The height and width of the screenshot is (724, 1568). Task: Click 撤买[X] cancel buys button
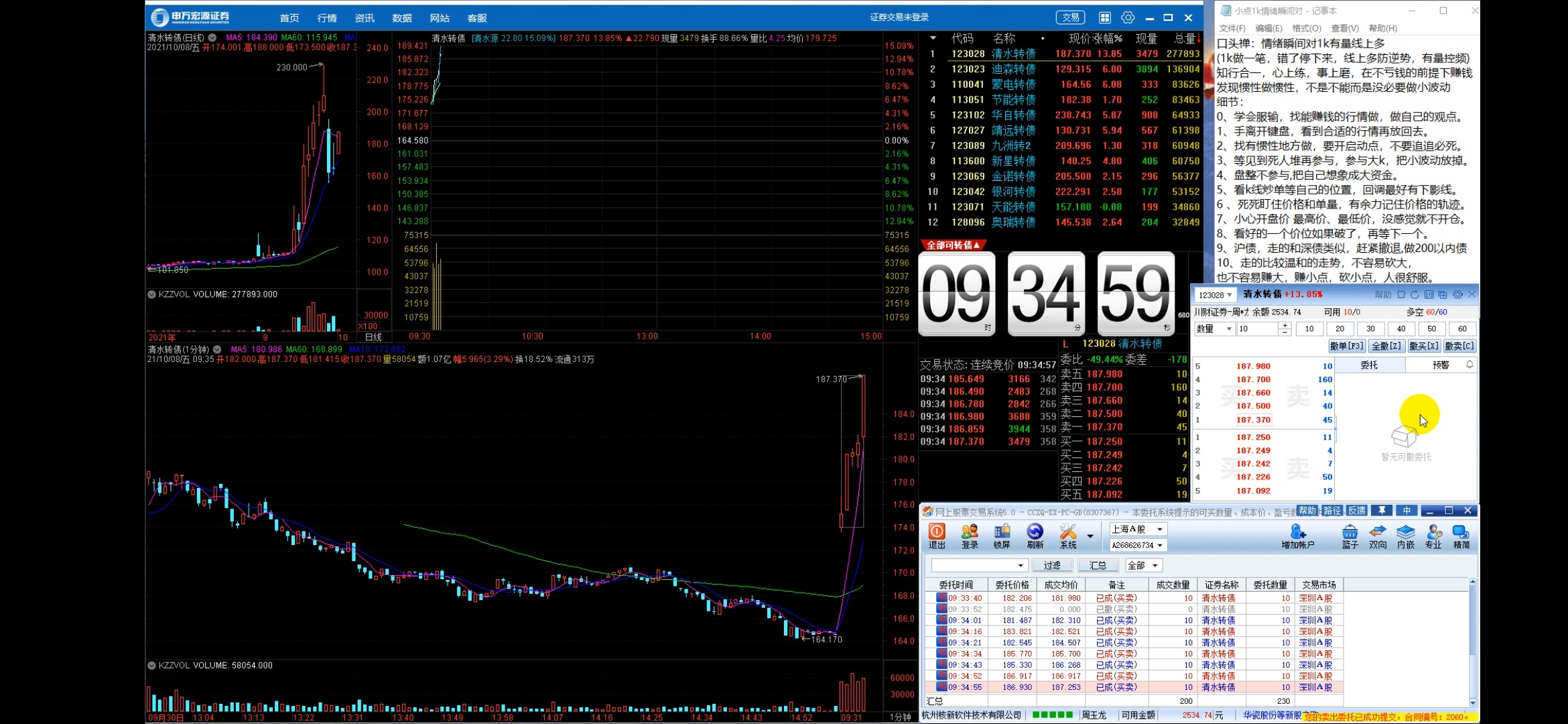[1424, 347]
